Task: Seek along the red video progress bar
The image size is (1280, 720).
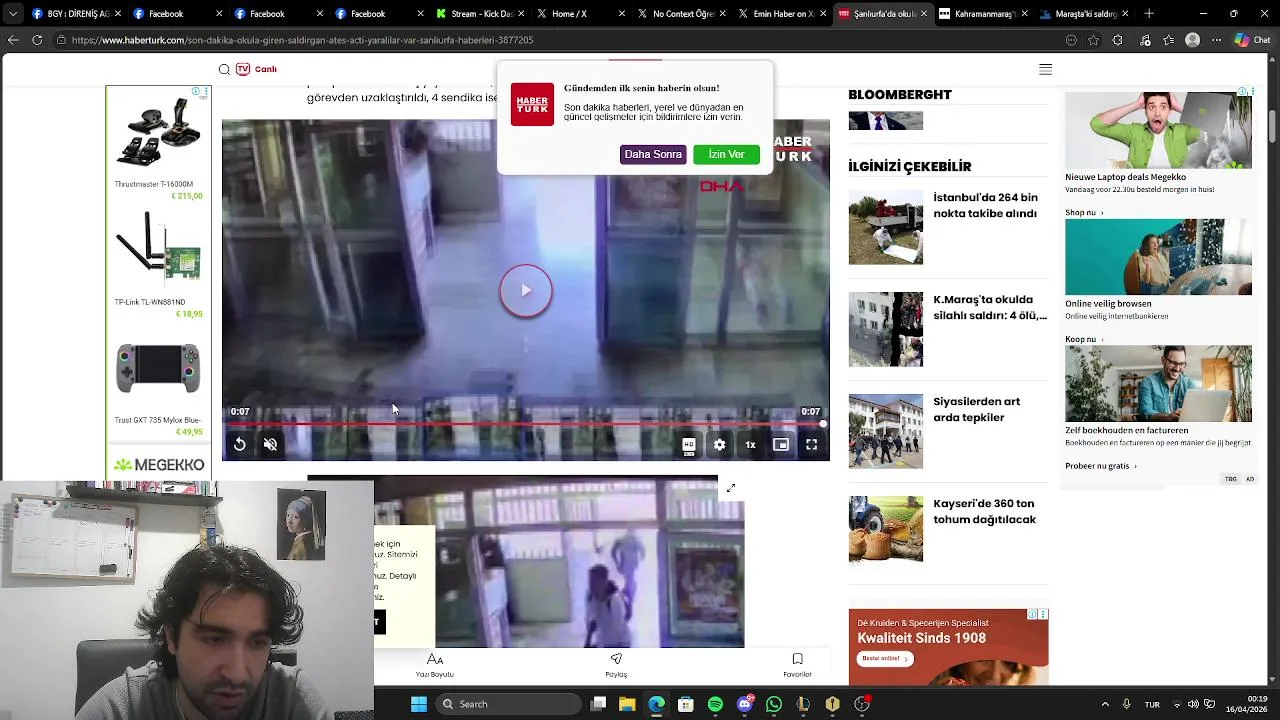Action: click(x=525, y=424)
